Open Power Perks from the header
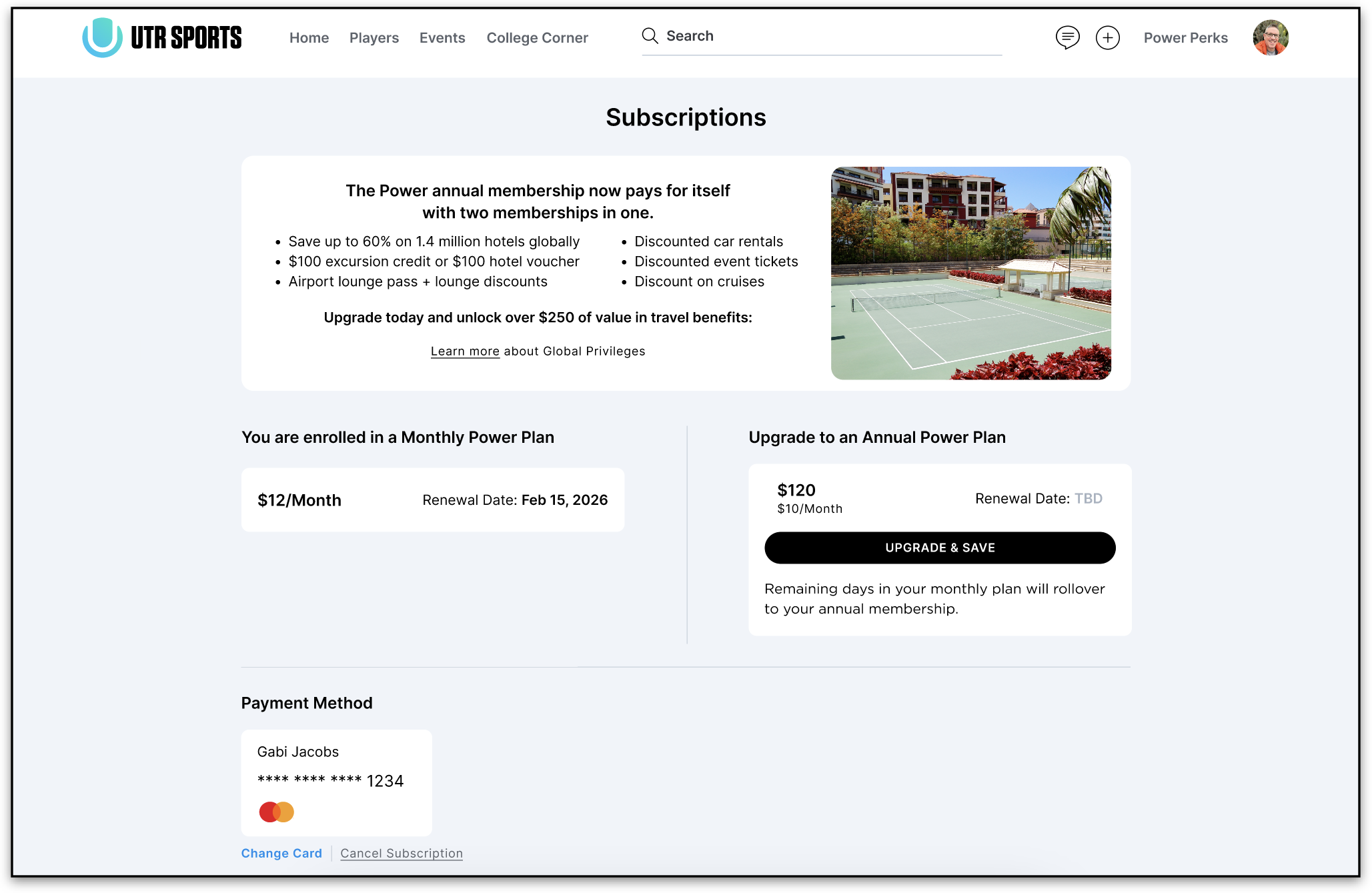 (1185, 38)
